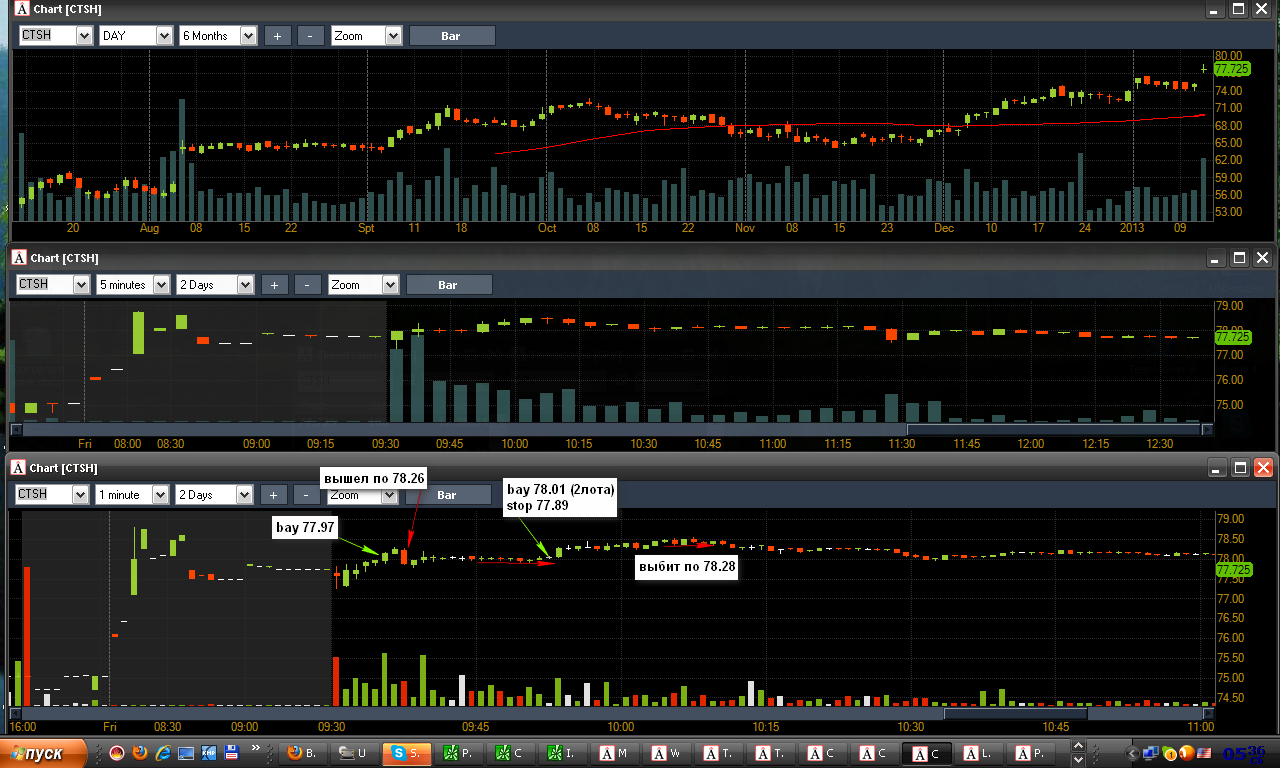The height and width of the screenshot is (768, 1280).
Task: Click minus button in the 1-minute chart
Action: tap(308, 494)
